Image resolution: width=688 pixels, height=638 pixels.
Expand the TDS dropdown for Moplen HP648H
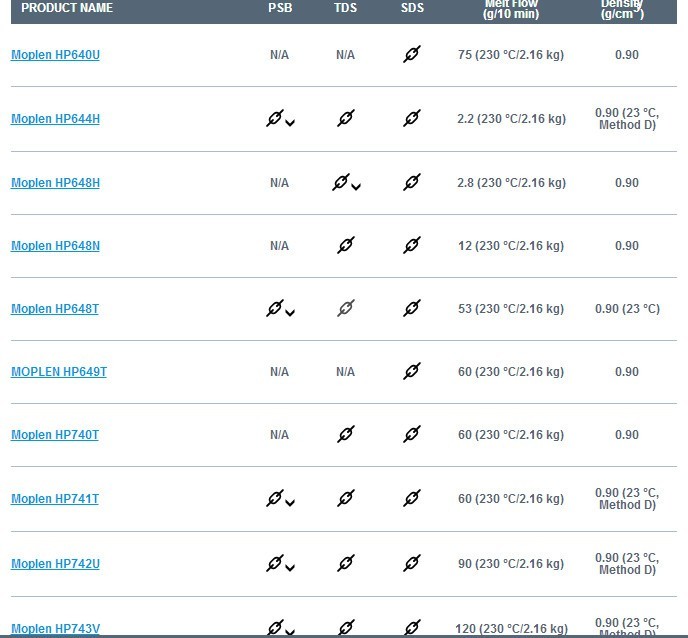point(356,187)
